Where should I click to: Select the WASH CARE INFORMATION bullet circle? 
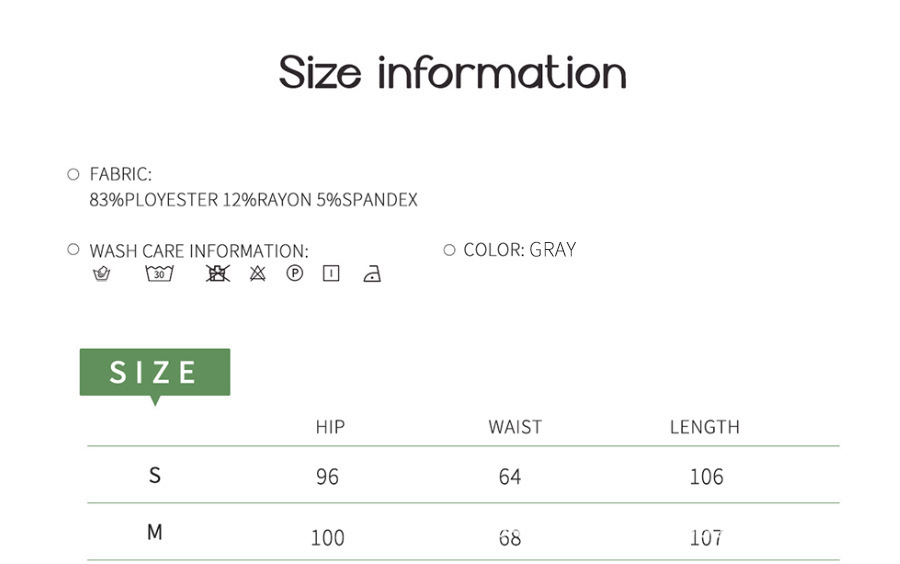[x=73, y=249]
